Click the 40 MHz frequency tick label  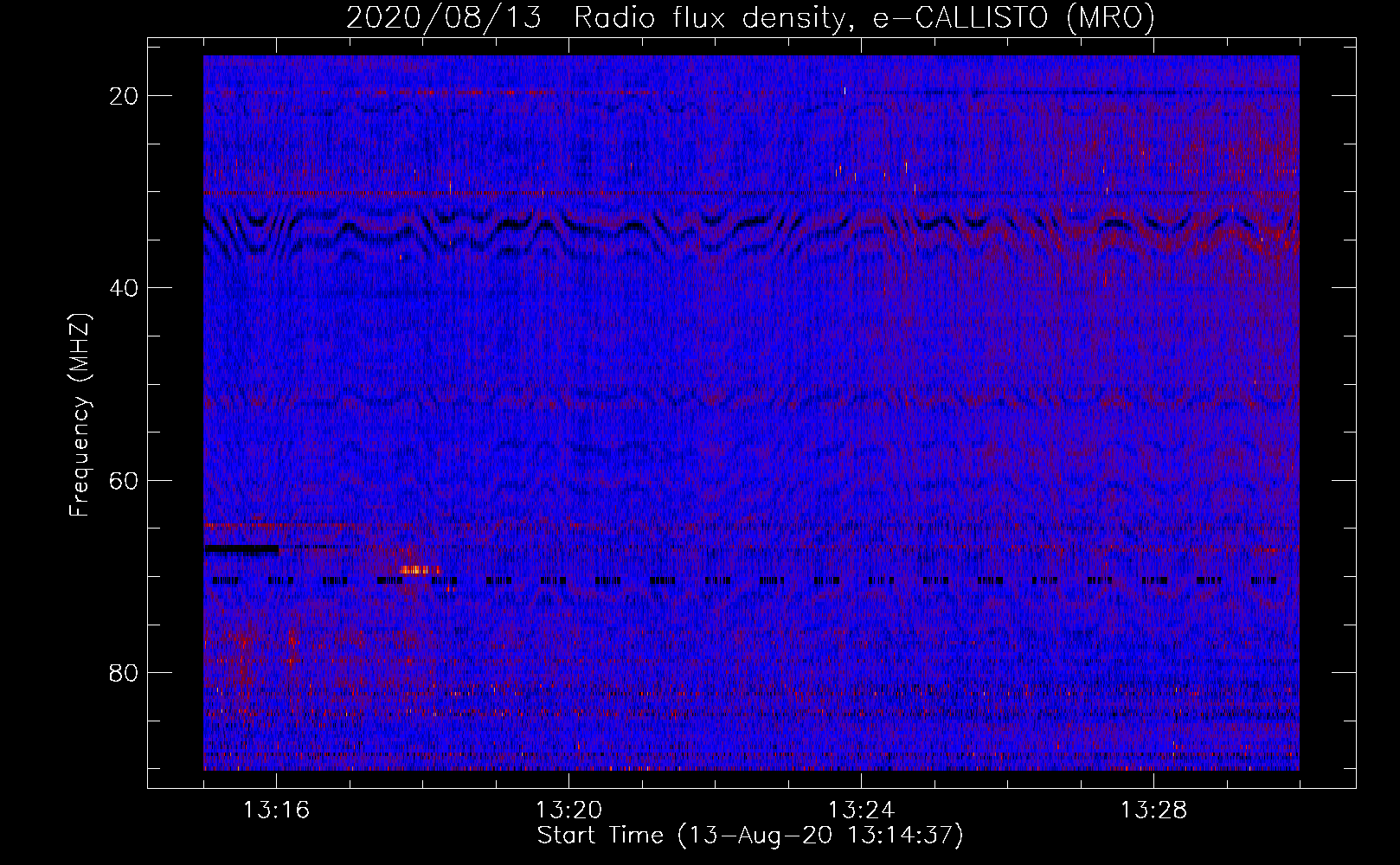pos(125,288)
